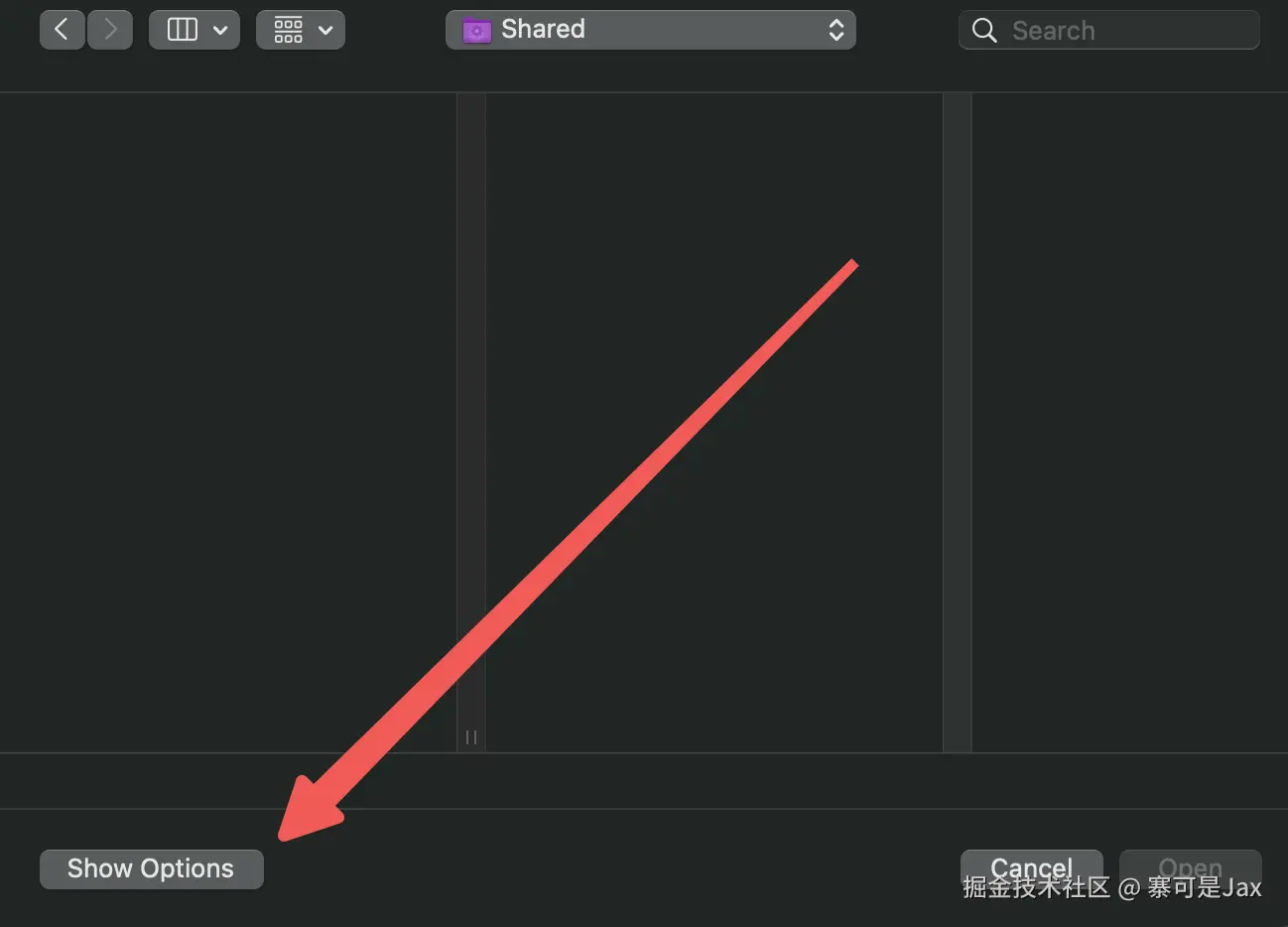The height and width of the screenshot is (927, 1288).
Task: Click the up-down arrows beside Shared
Action: 837,30
